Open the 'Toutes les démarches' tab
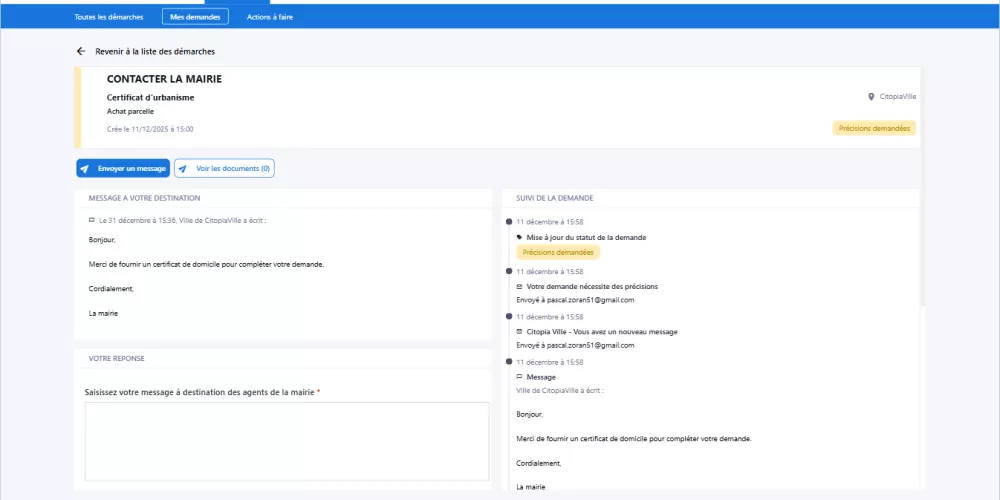This screenshot has height=500, width=1000. 108,17
